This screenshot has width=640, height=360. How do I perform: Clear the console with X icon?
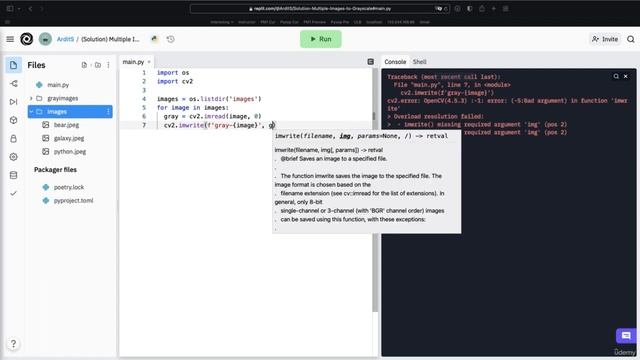[625, 76]
